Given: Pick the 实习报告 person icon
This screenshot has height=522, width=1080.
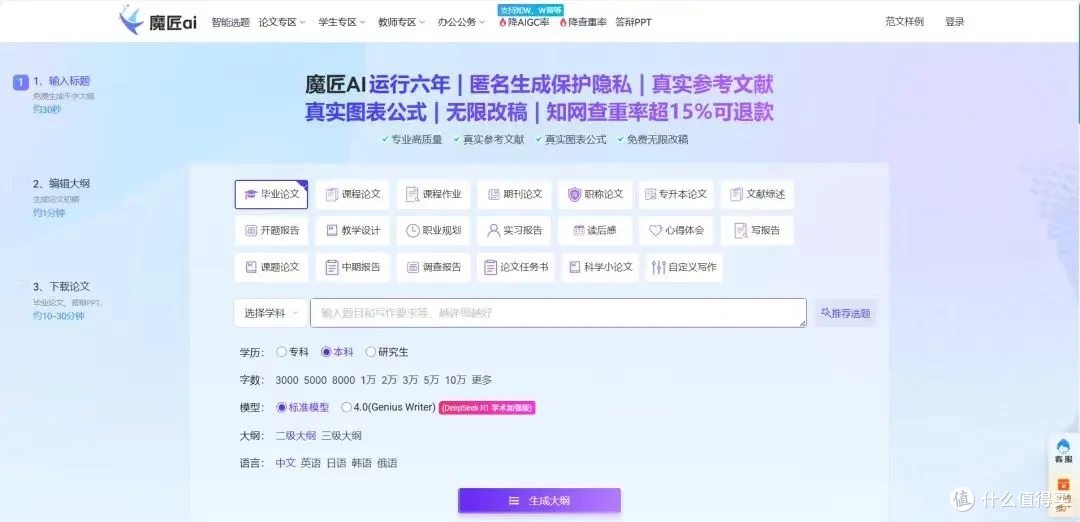Looking at the screenshot, I should point(493,231).
